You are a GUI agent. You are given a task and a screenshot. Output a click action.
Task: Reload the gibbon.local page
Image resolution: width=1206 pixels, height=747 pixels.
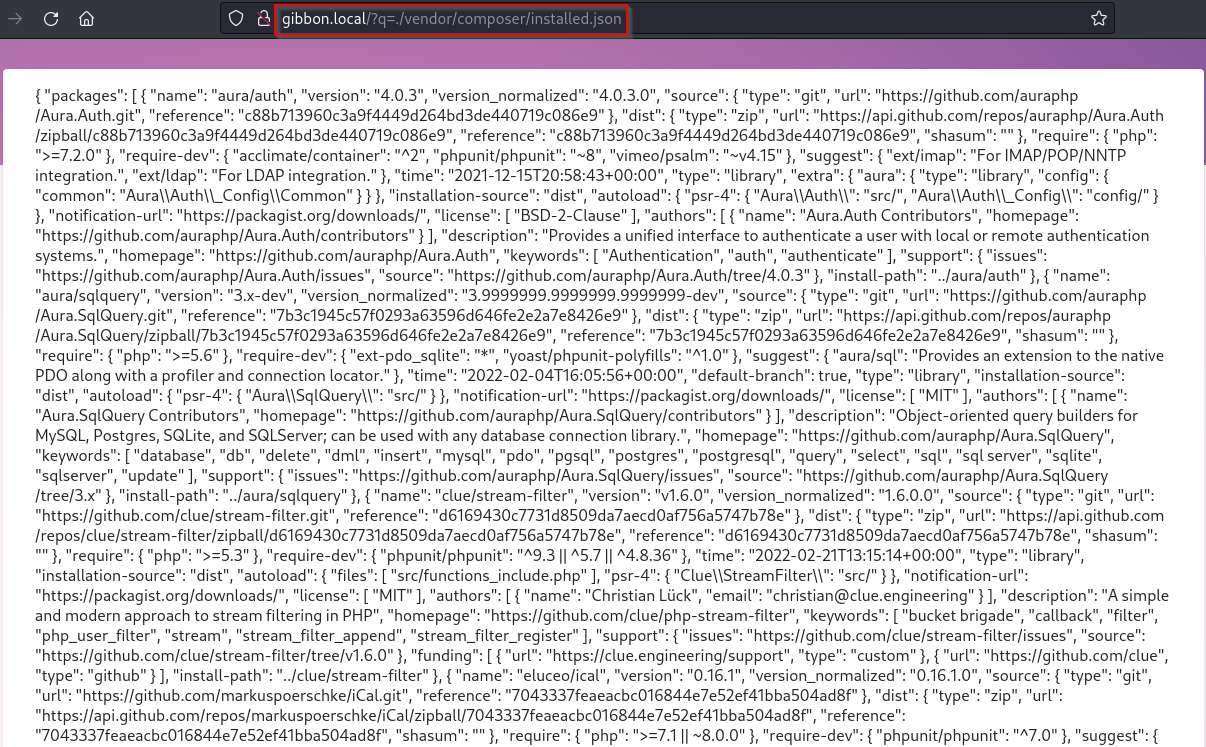coord(51,18)
